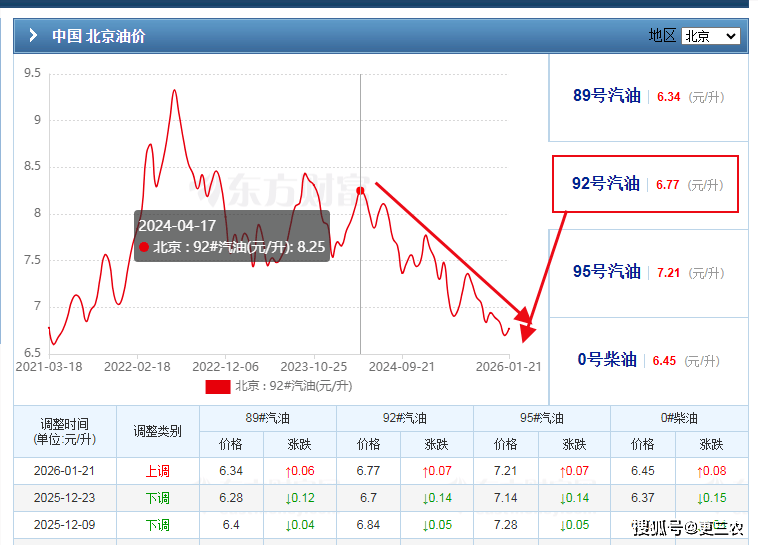Click green down arrow ↓0.14 for 92#汽油
758x545 pixels.
[438, 498]
